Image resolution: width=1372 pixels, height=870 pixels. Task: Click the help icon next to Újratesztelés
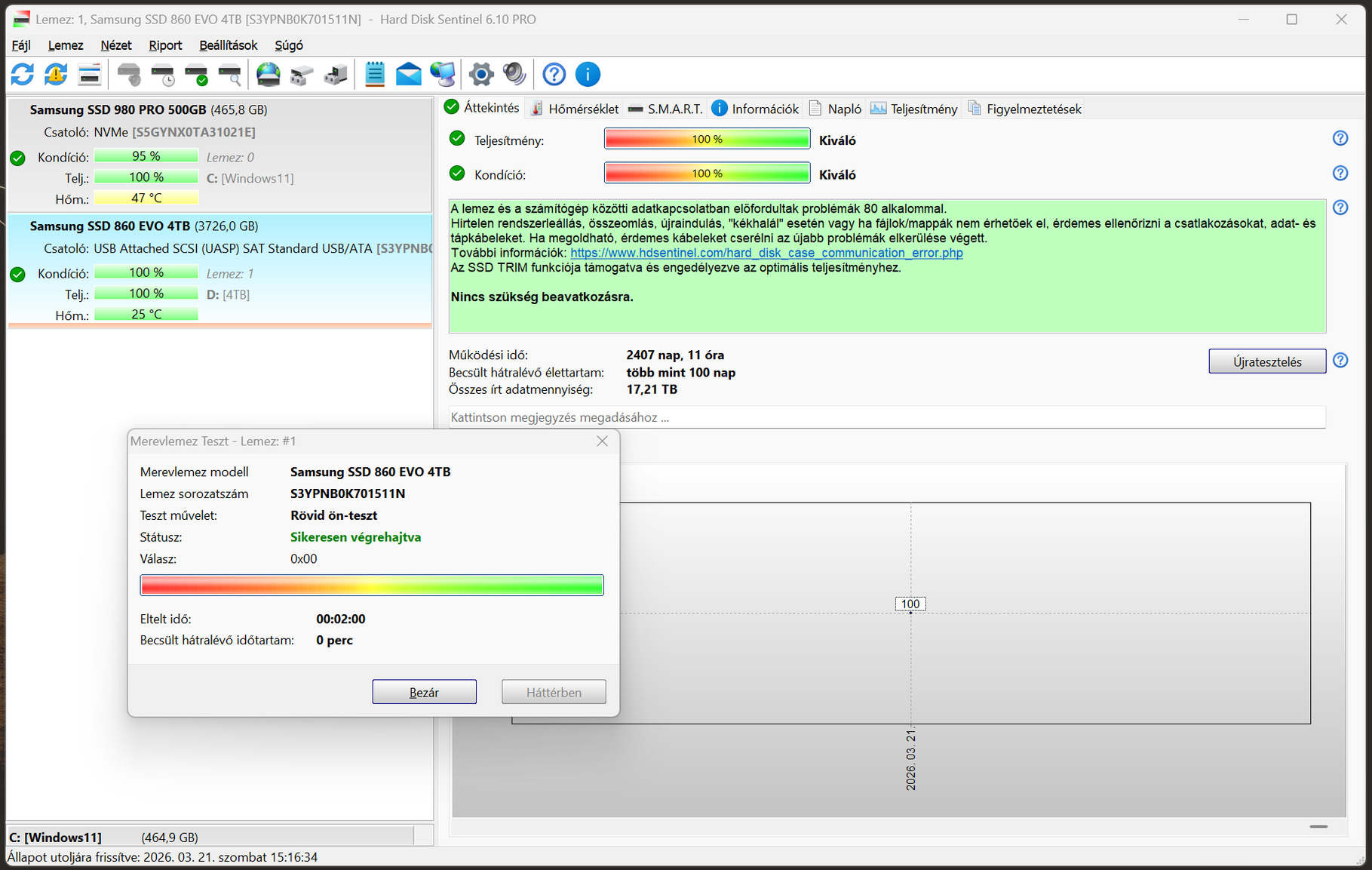click(x=1340, y=360)
